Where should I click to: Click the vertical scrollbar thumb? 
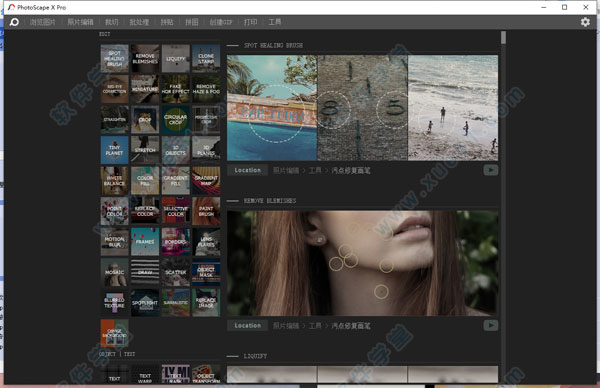[504, 37]
